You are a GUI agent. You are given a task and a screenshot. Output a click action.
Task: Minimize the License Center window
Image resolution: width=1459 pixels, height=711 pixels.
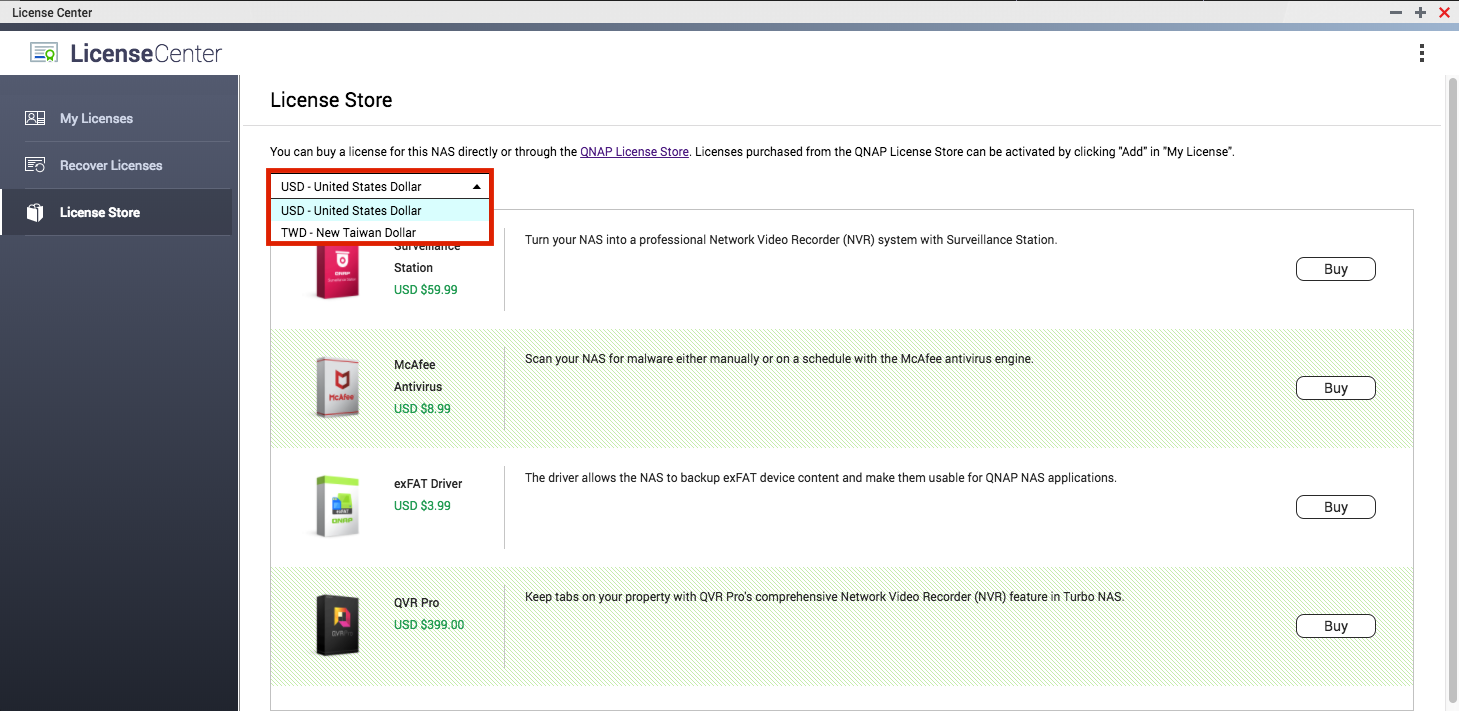point(1396,12)
